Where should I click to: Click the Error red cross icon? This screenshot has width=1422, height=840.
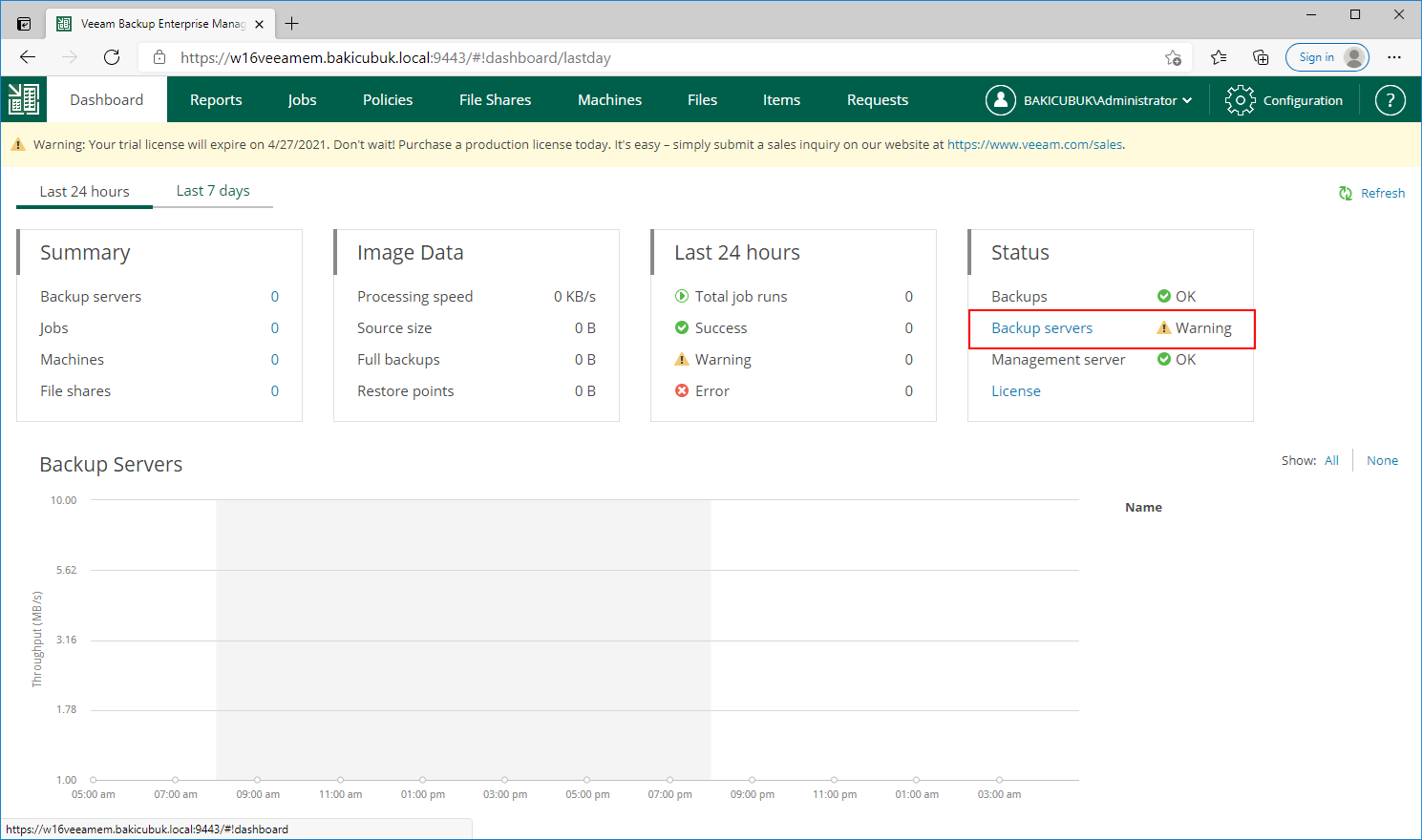pos(682,390)
